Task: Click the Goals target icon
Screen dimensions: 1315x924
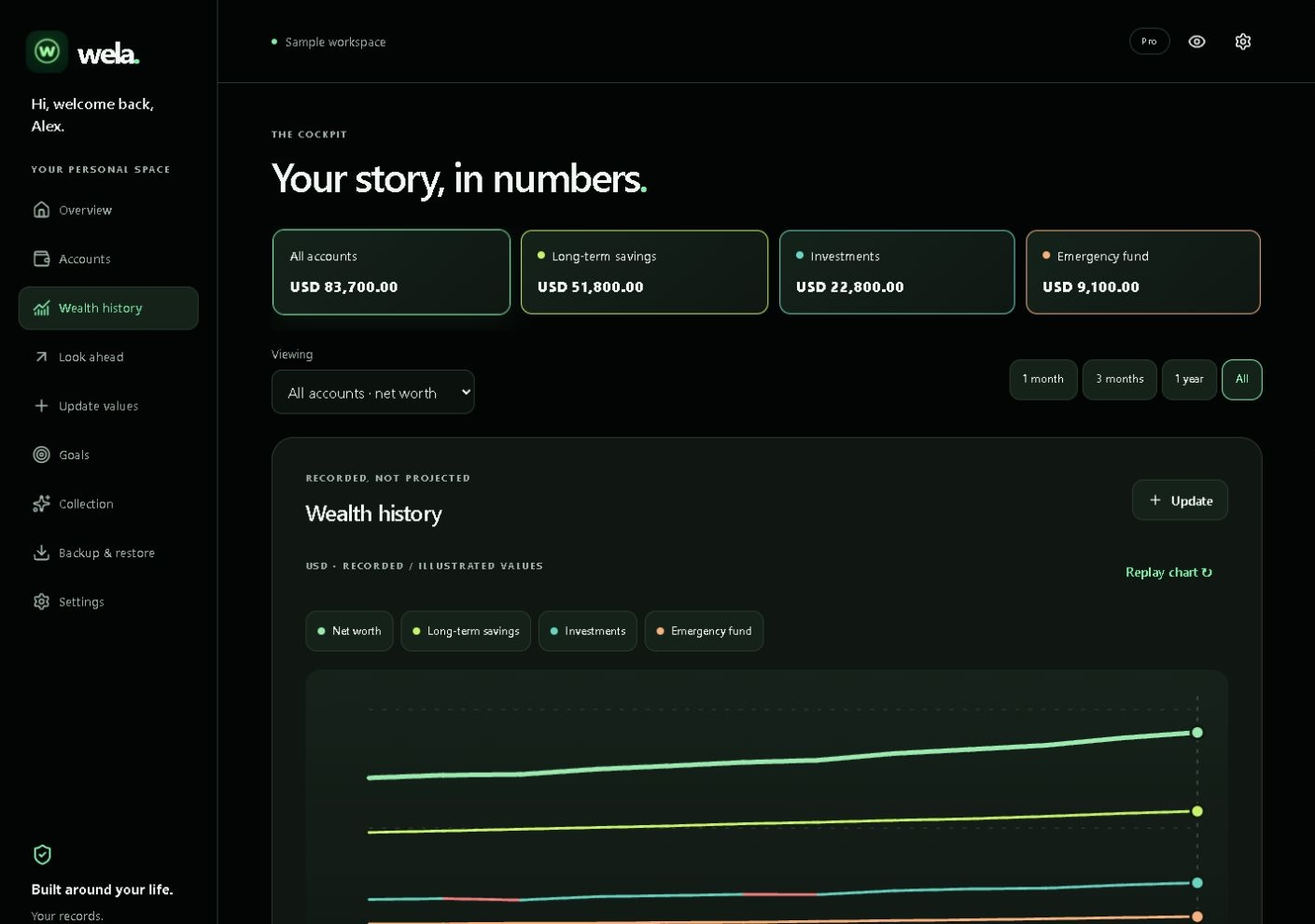Action: (41, 455)
